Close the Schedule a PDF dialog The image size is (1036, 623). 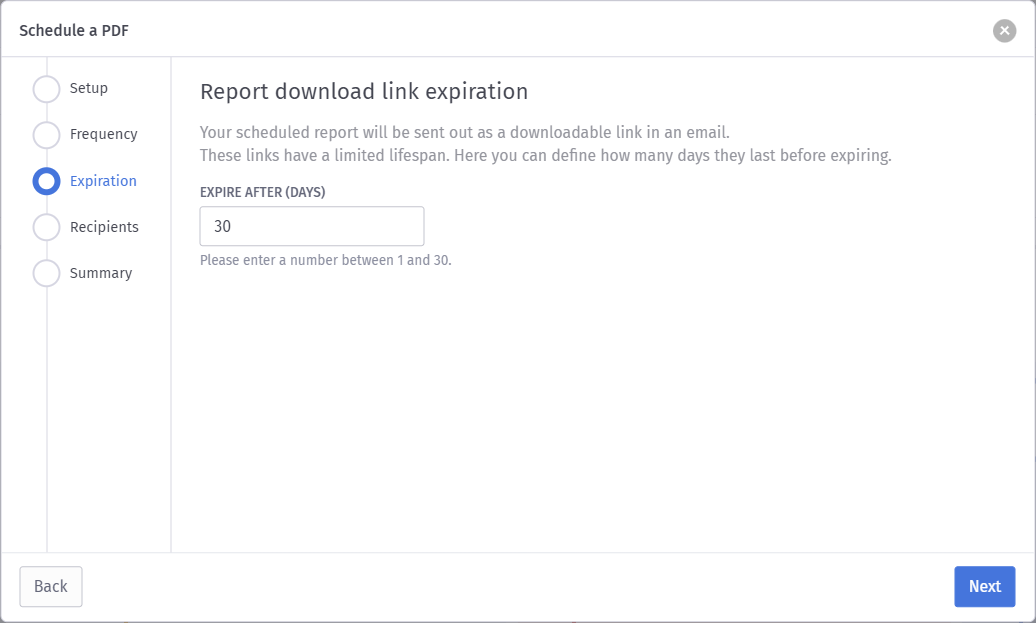(x=1004, y=30)
